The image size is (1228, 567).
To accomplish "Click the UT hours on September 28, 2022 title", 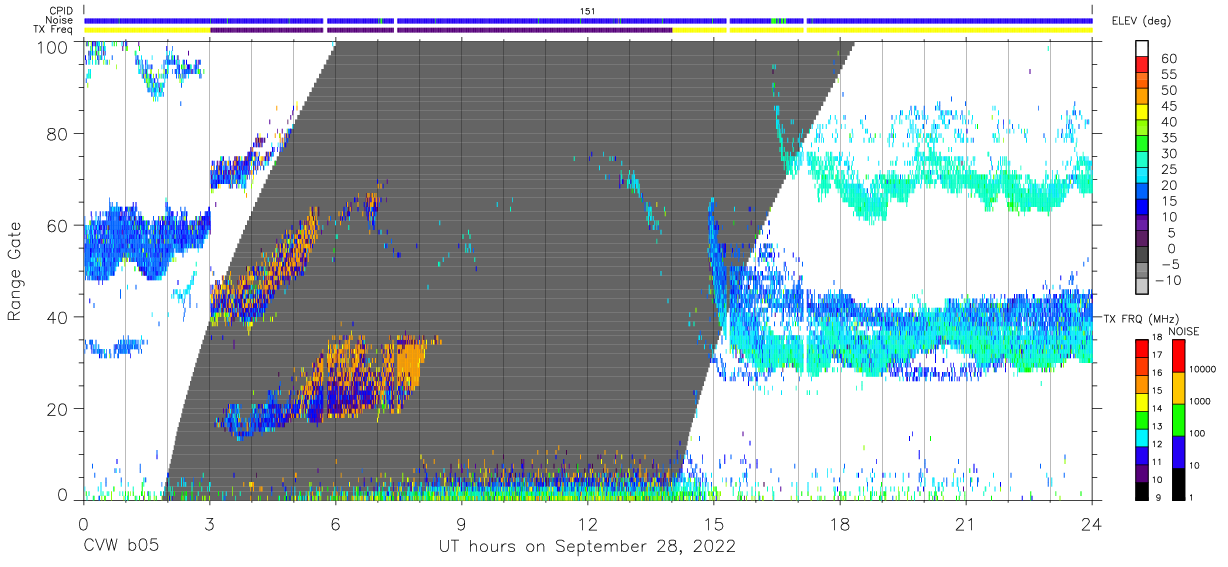I will tap(587, 547).
